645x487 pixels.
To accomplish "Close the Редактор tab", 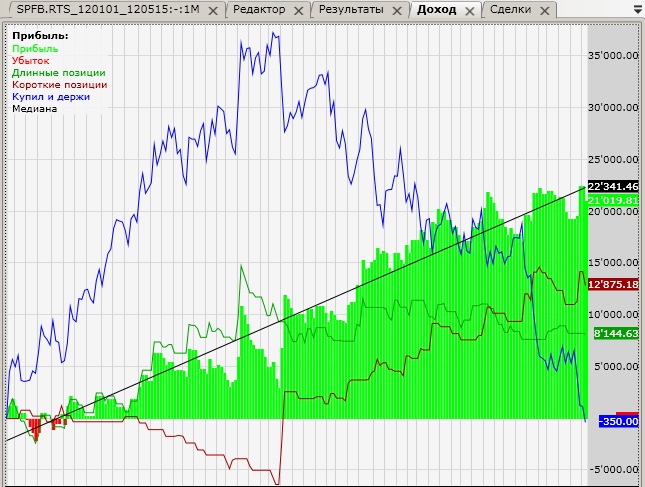I will pos(299,11).
